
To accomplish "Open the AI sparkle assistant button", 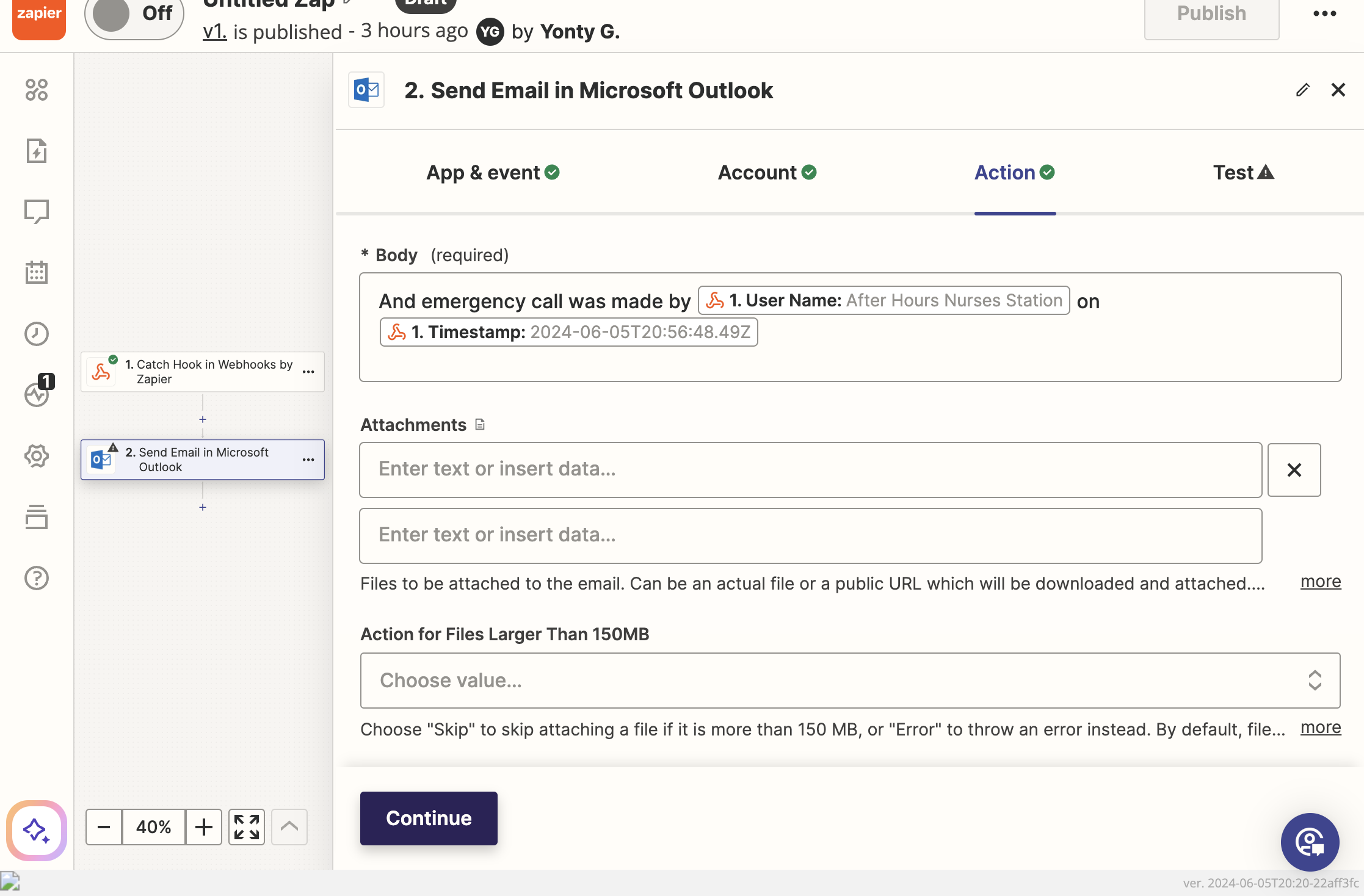I will (x=37, y=831).
